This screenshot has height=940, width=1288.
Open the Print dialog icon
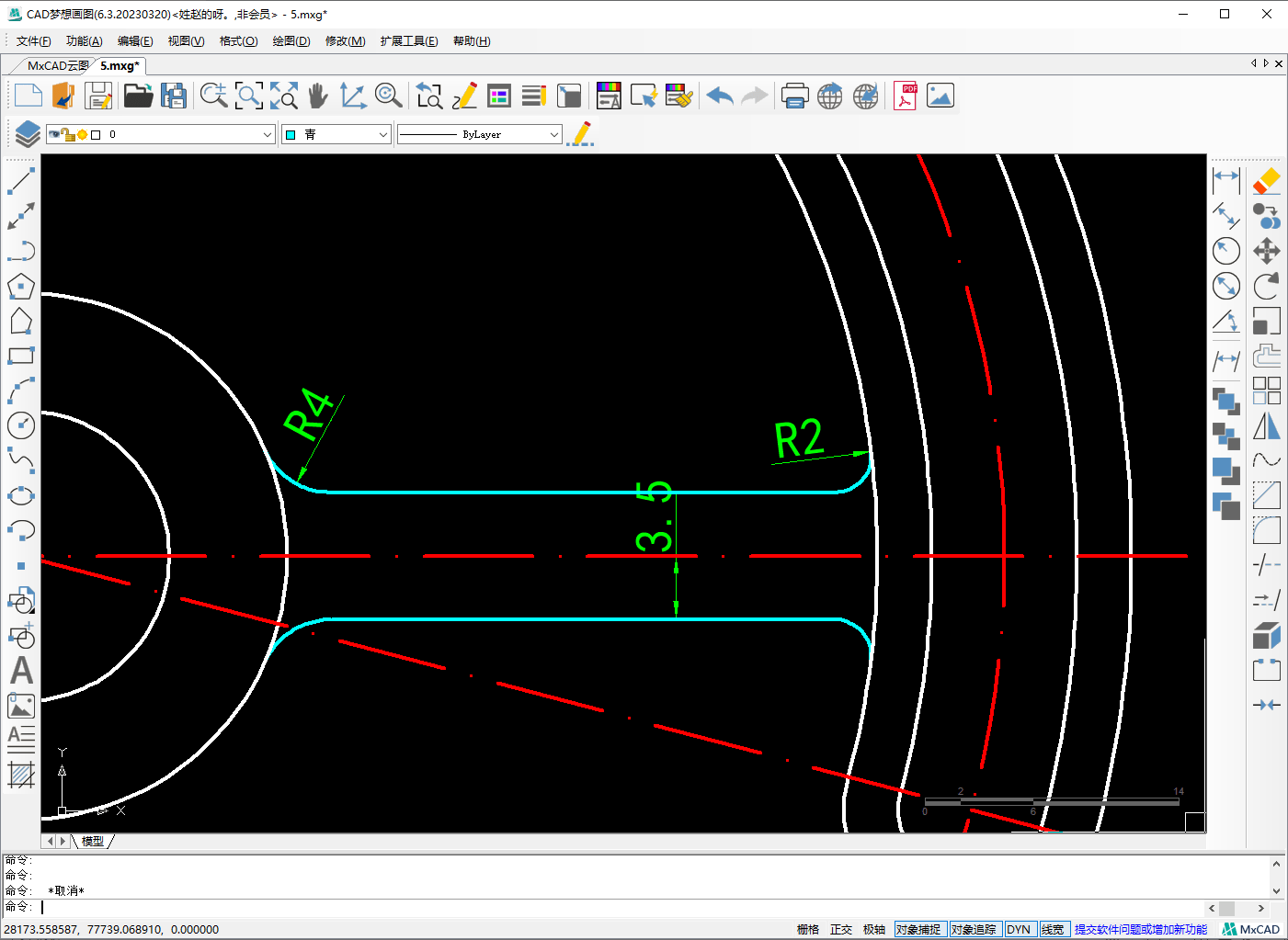794,96
